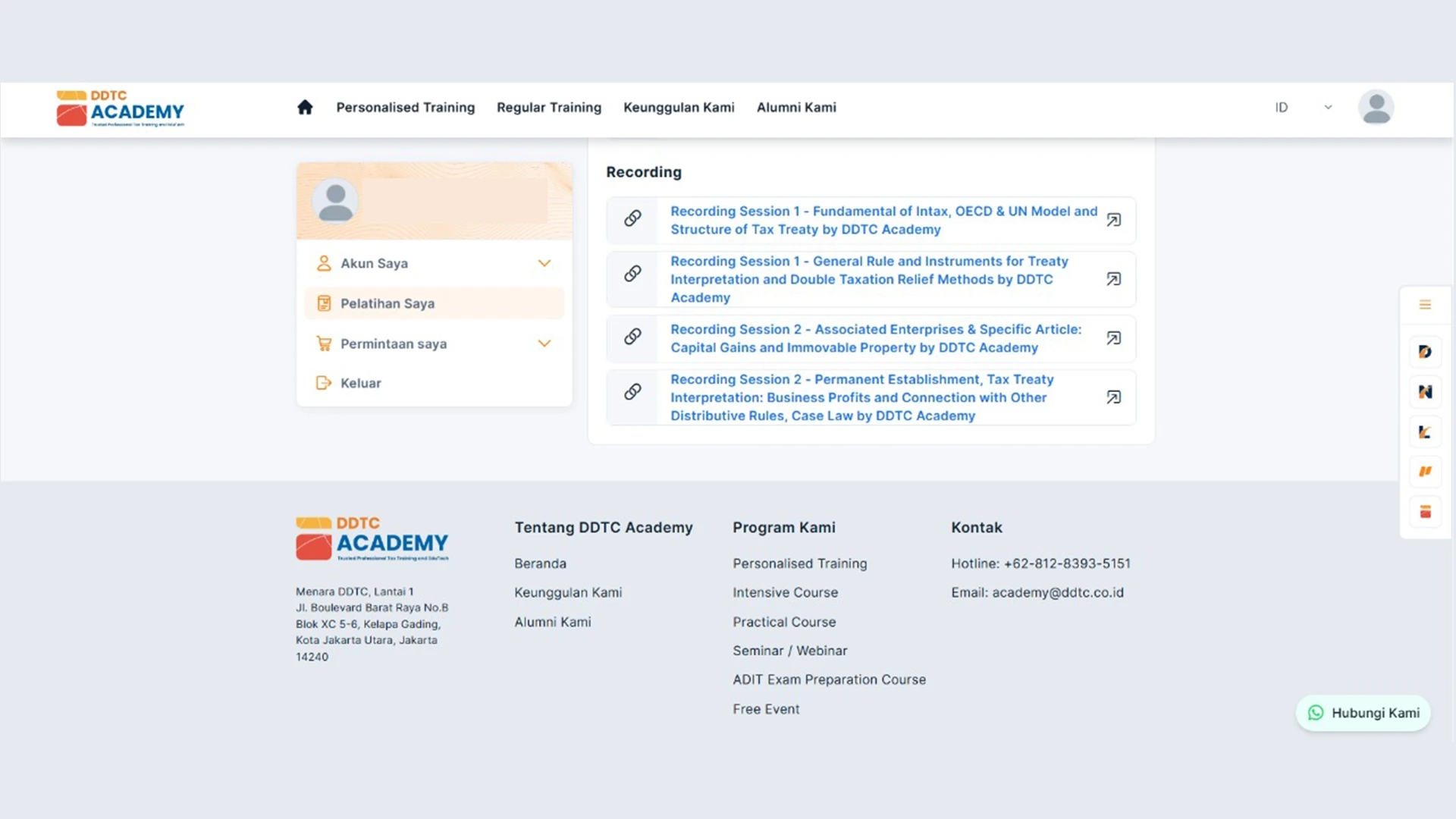1456x819 pixels.
Task: Open the D brand icon in right sidebar
Action: [x=1426, y=351]
